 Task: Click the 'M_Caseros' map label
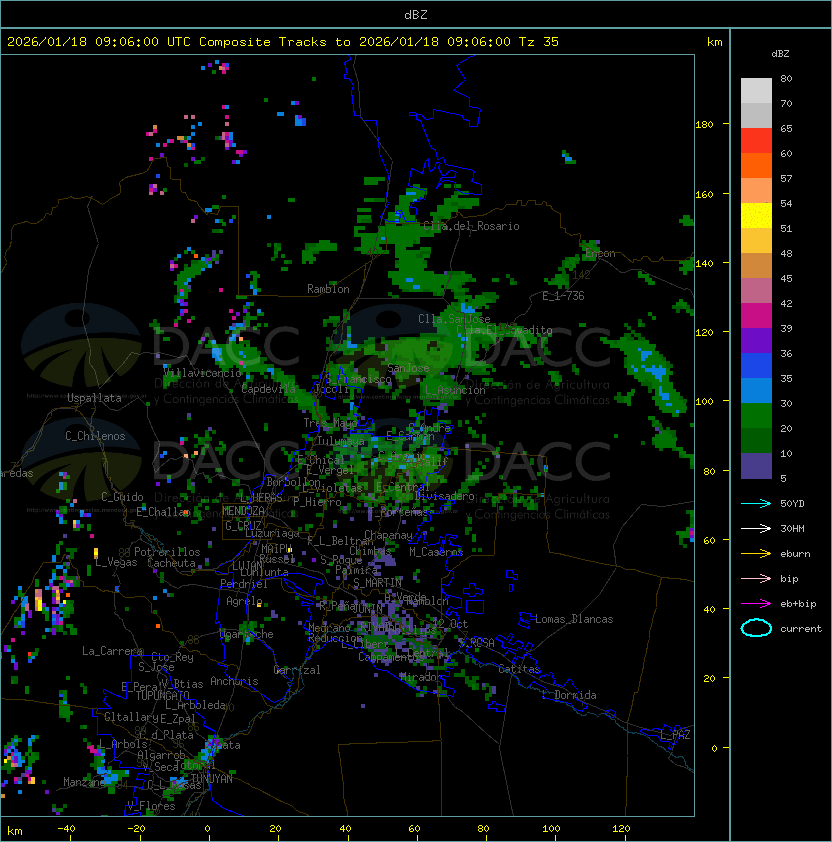point(436,551)
